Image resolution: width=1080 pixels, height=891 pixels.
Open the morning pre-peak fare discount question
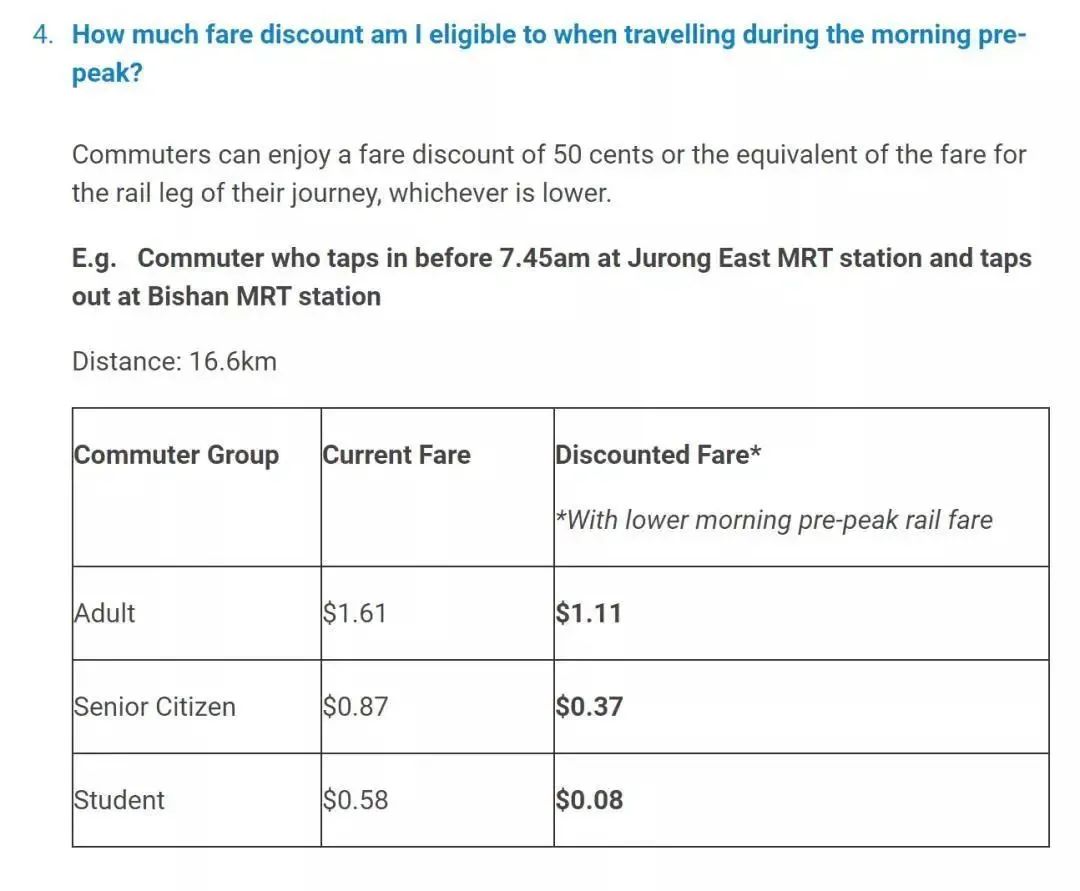[548, 36]
